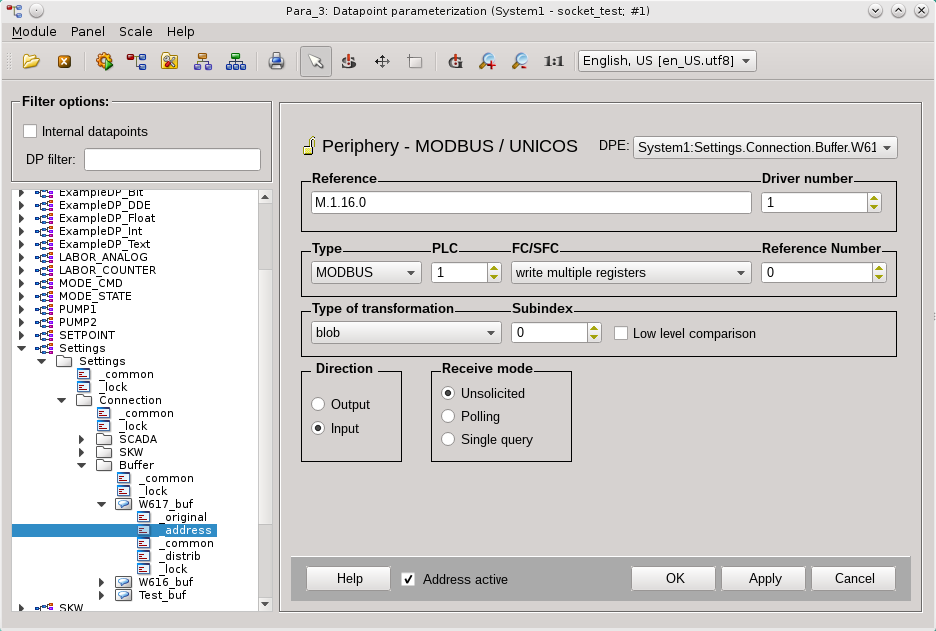Enable the Internal datapoints checkbox
This screenshot has width=936, height=631.
(30, 131)
